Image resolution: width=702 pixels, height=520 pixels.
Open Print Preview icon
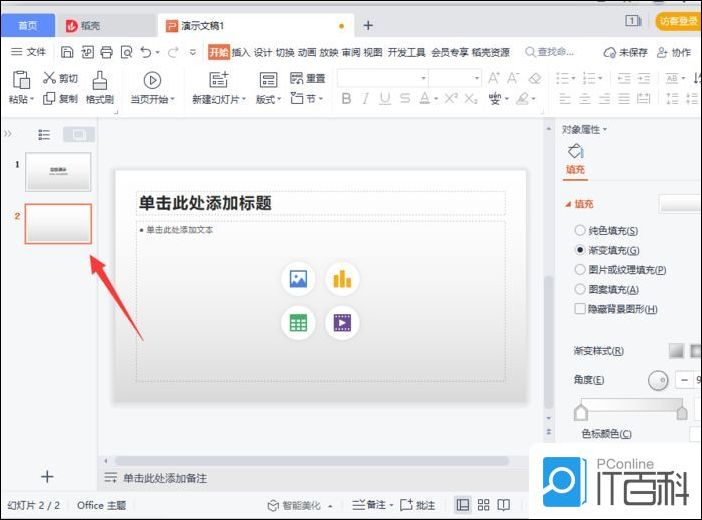127,52
